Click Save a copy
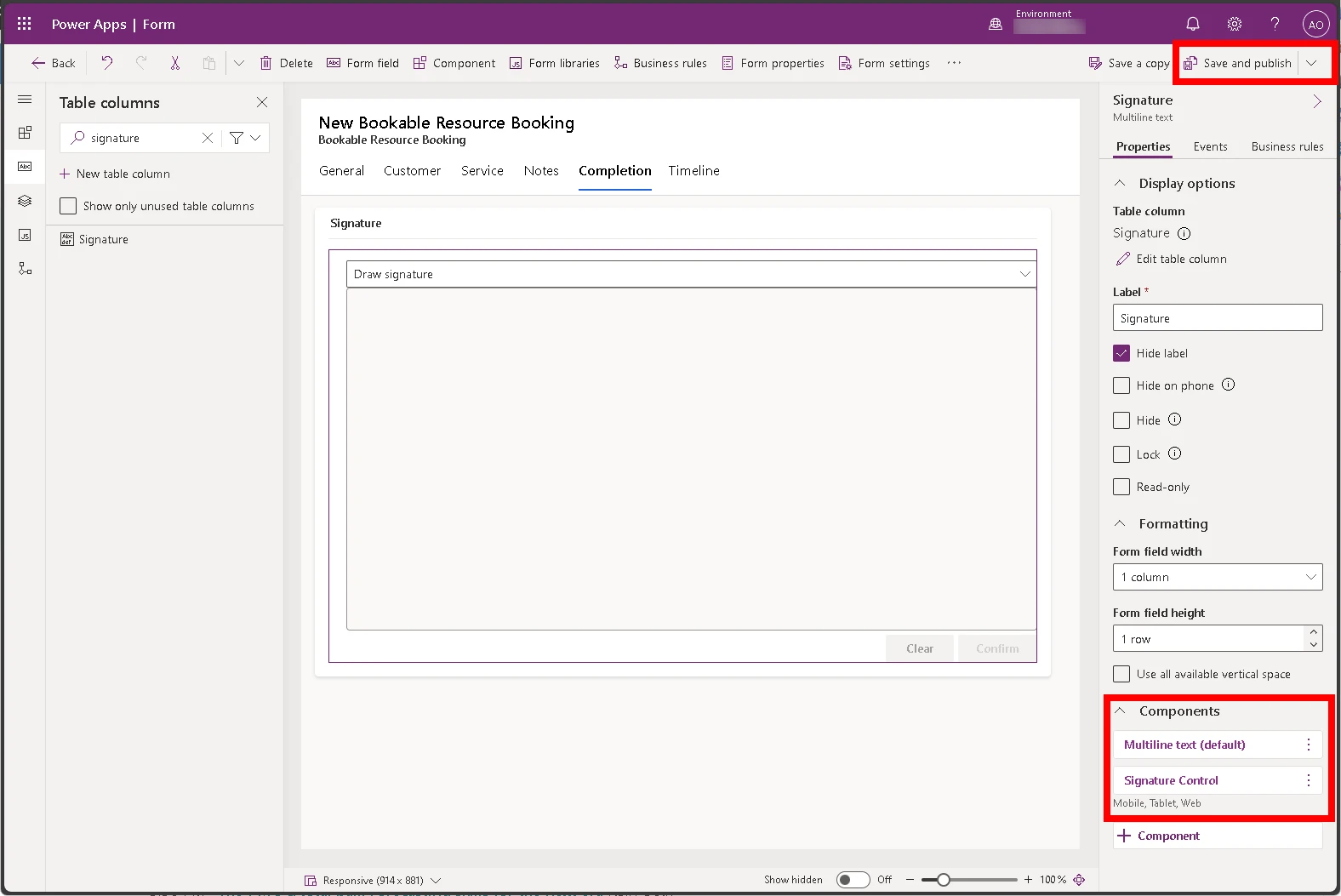Screen dimensions: 1341x896 (x=1129, y=63)
